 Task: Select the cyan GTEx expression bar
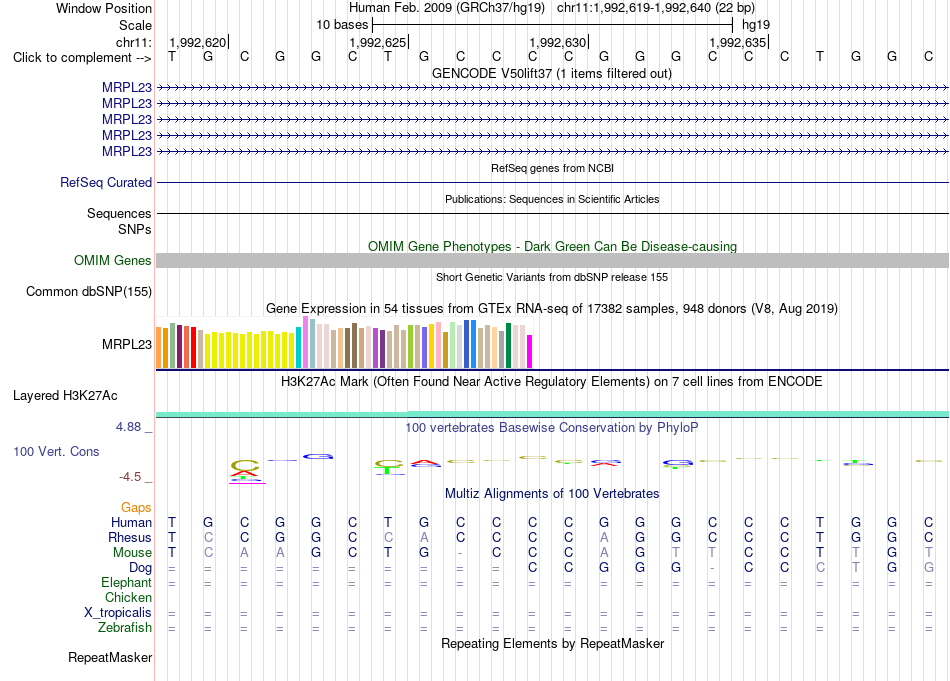298,348
